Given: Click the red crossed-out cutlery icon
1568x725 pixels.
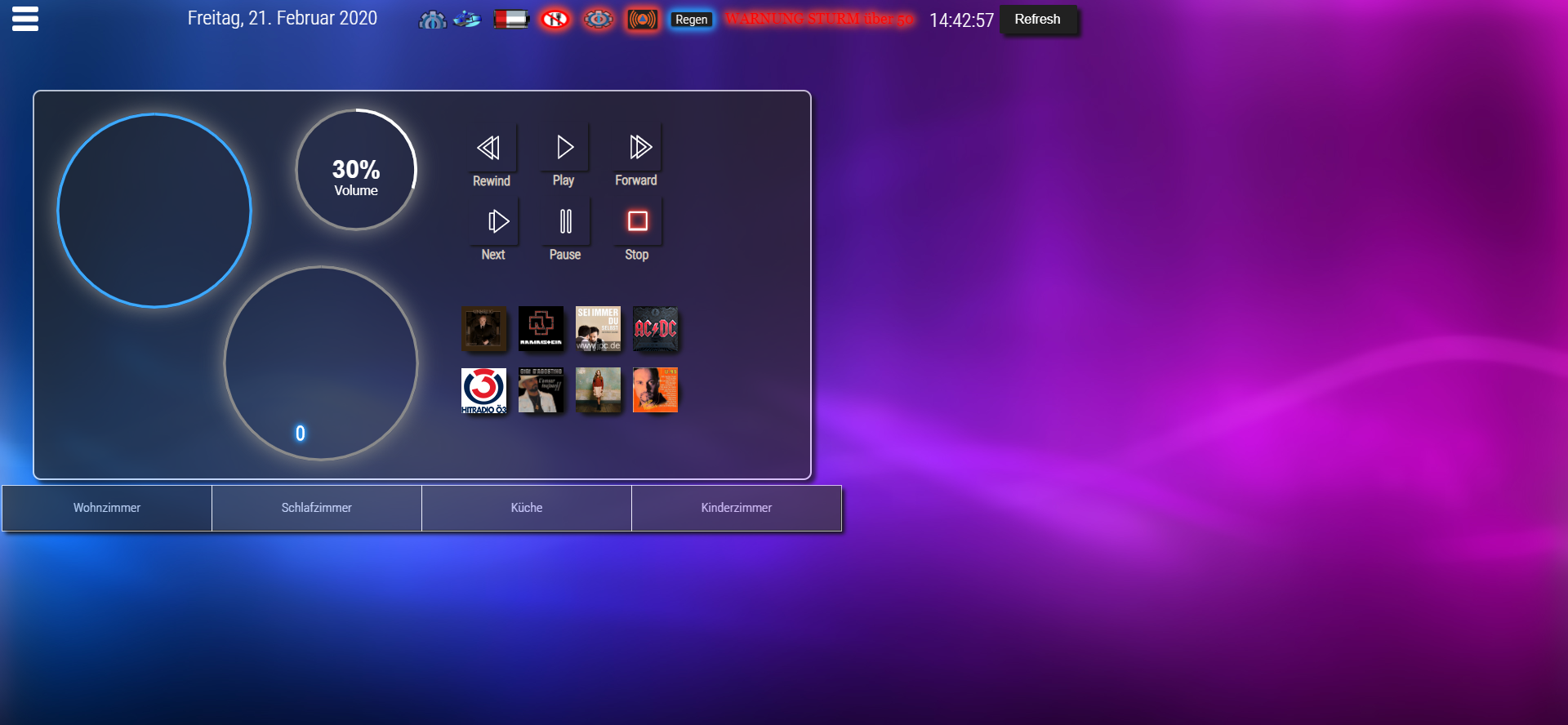Looking at the screenshot, I should pos(555,19).
